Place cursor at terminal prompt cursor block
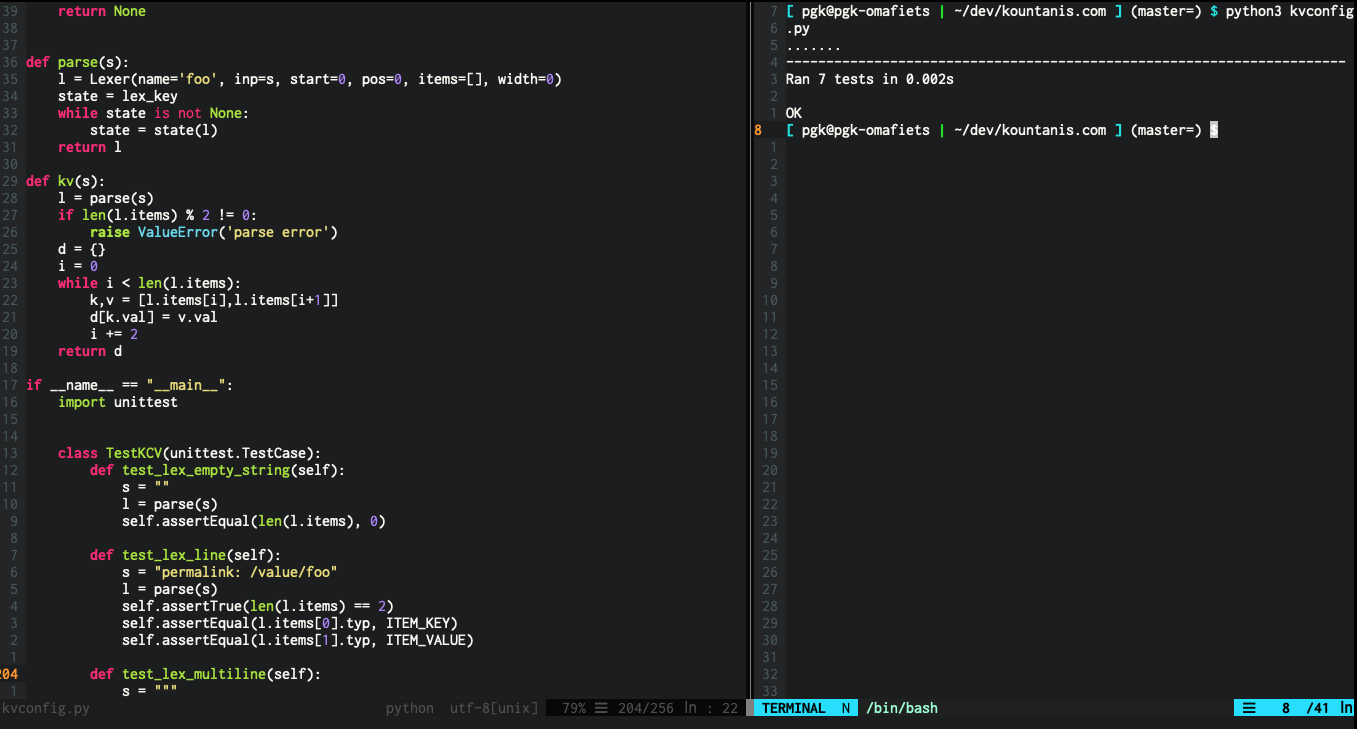The height and width of the screenshot is (729, 1357). point(1214,130)
